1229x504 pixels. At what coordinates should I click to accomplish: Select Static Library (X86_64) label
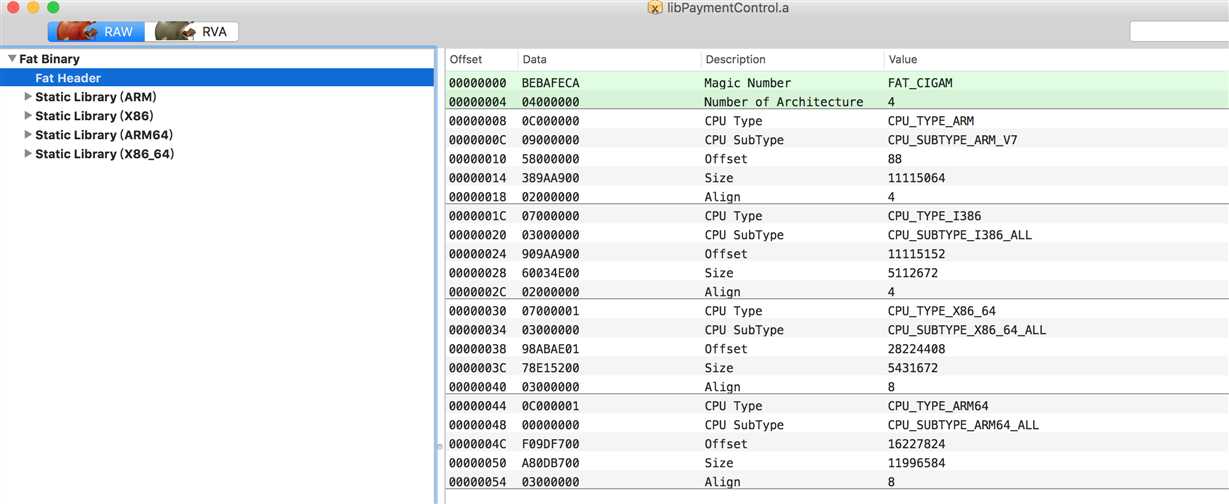point(105,154)
